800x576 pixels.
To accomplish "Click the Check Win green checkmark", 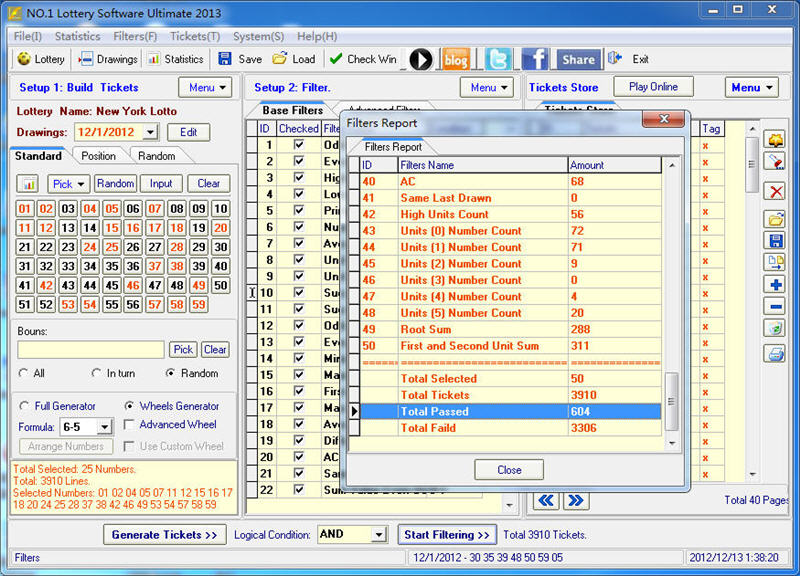I will point(336,59).
